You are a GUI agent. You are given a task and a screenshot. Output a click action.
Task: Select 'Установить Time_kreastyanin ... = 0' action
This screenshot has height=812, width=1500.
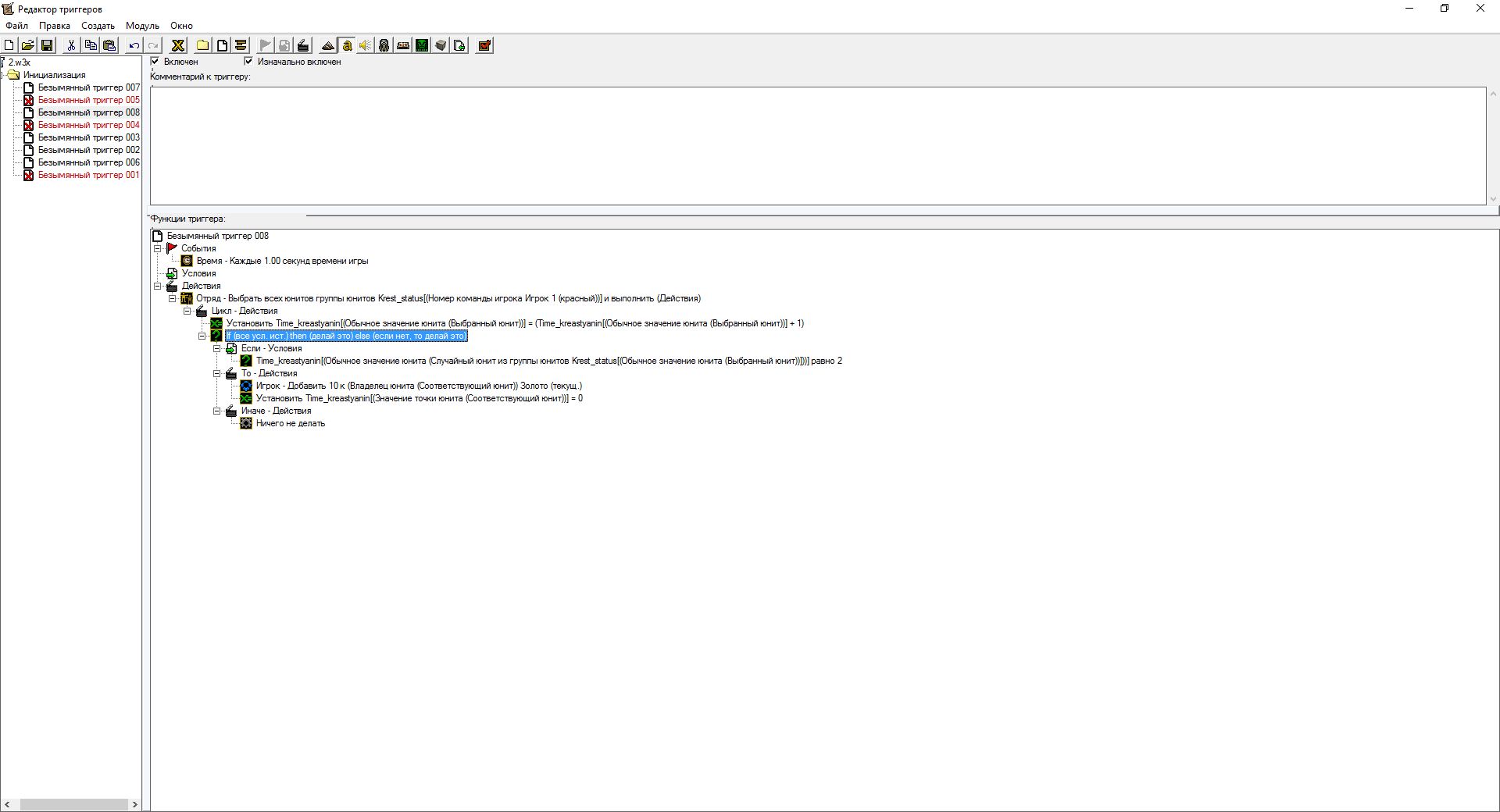tap(419, 398)
